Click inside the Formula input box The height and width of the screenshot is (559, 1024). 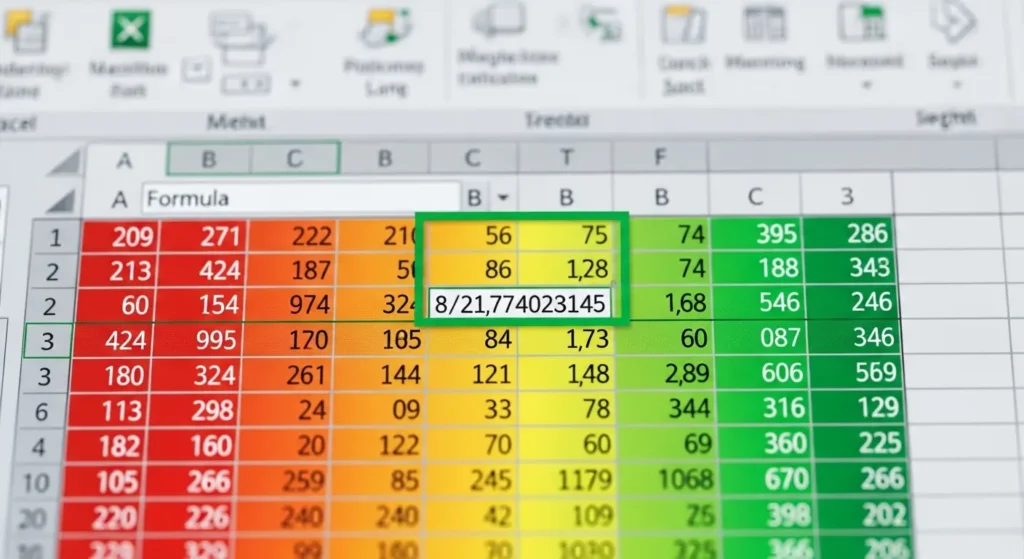pyautogui.click(x=300, y=198)
